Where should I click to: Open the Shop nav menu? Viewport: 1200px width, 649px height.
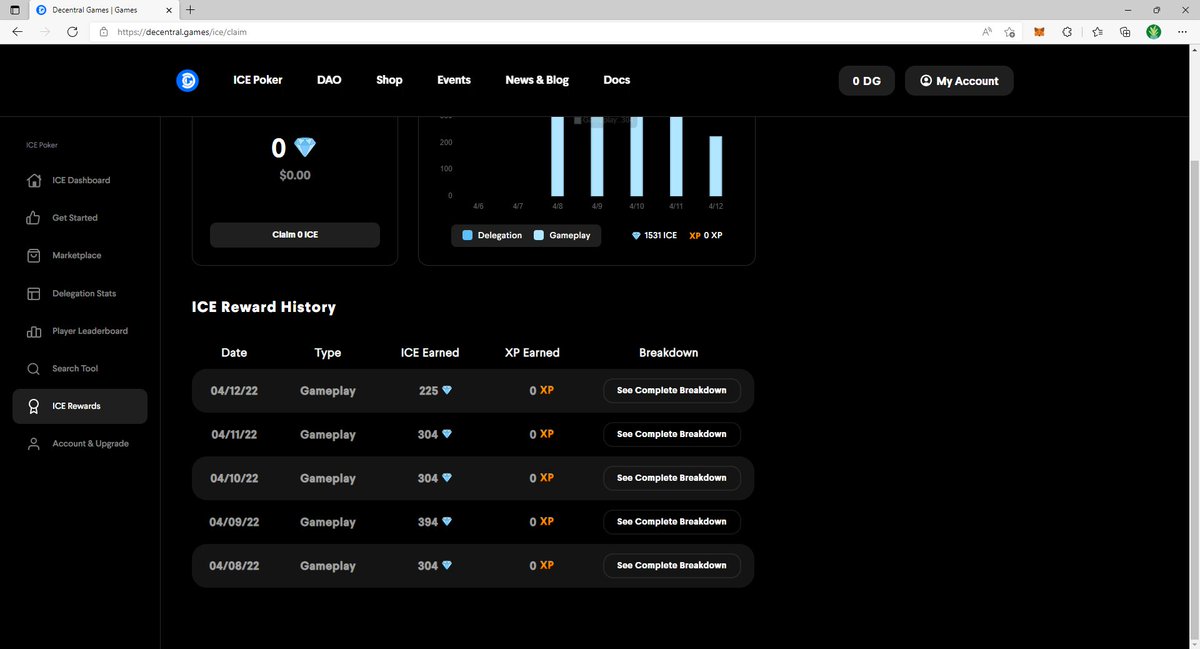(x=389, y=80)
